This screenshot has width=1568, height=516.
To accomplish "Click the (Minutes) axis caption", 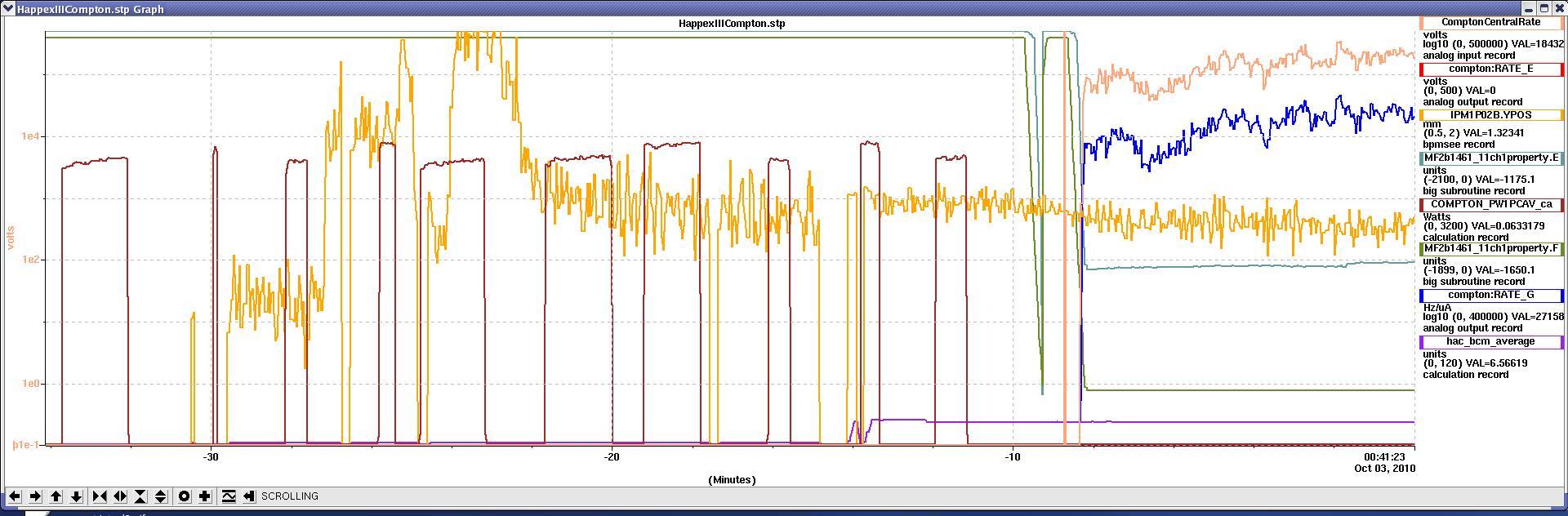I will click(732, 480).
